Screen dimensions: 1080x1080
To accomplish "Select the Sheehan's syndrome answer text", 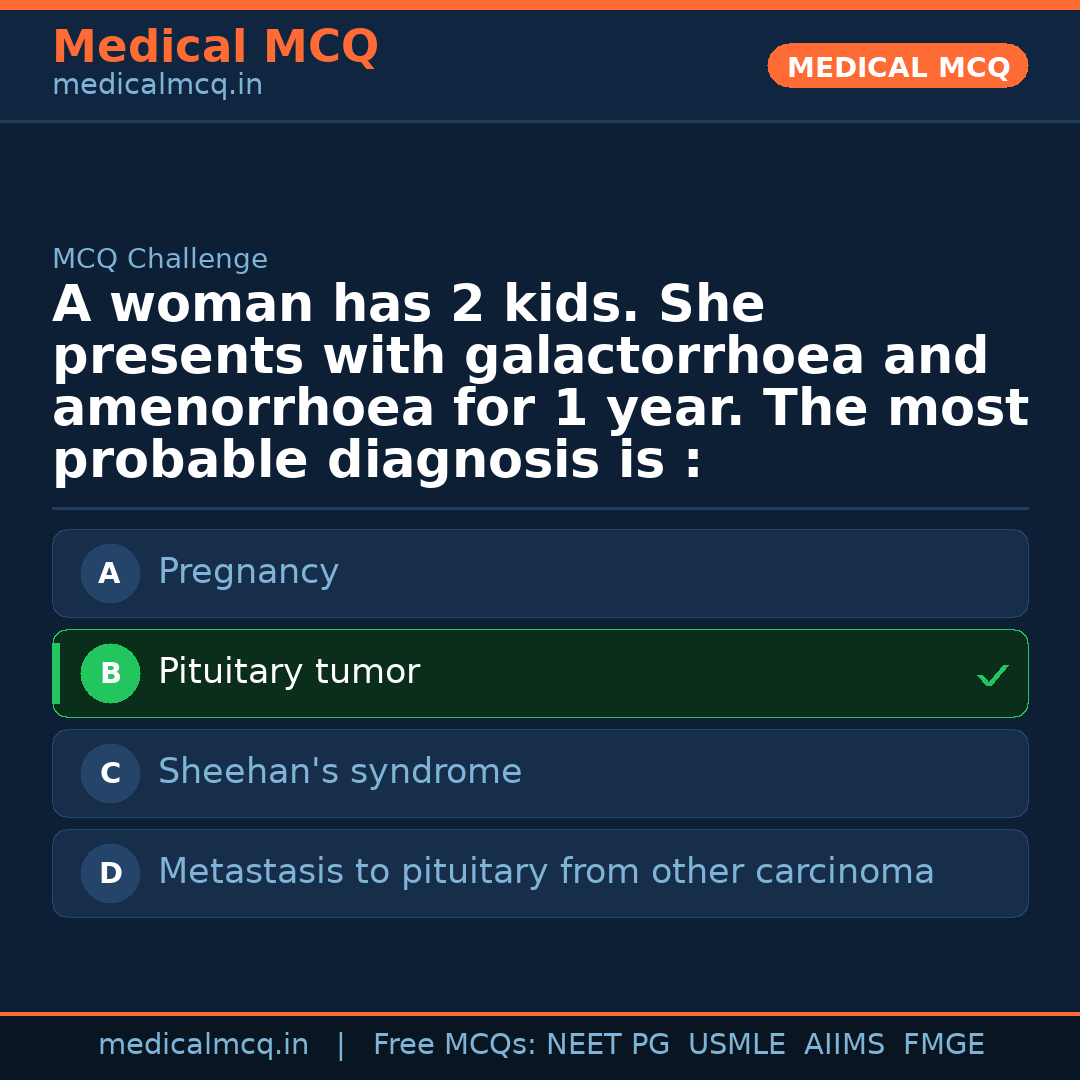I will tap(339, 772).
